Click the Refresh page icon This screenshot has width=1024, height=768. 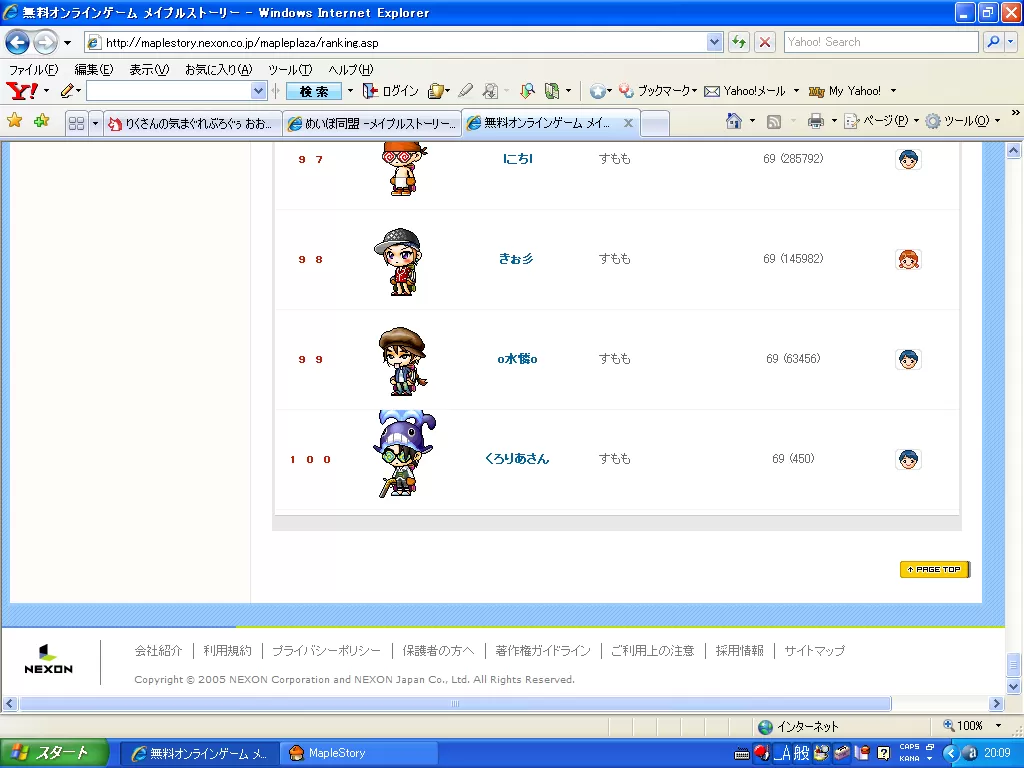pos(739,42)
